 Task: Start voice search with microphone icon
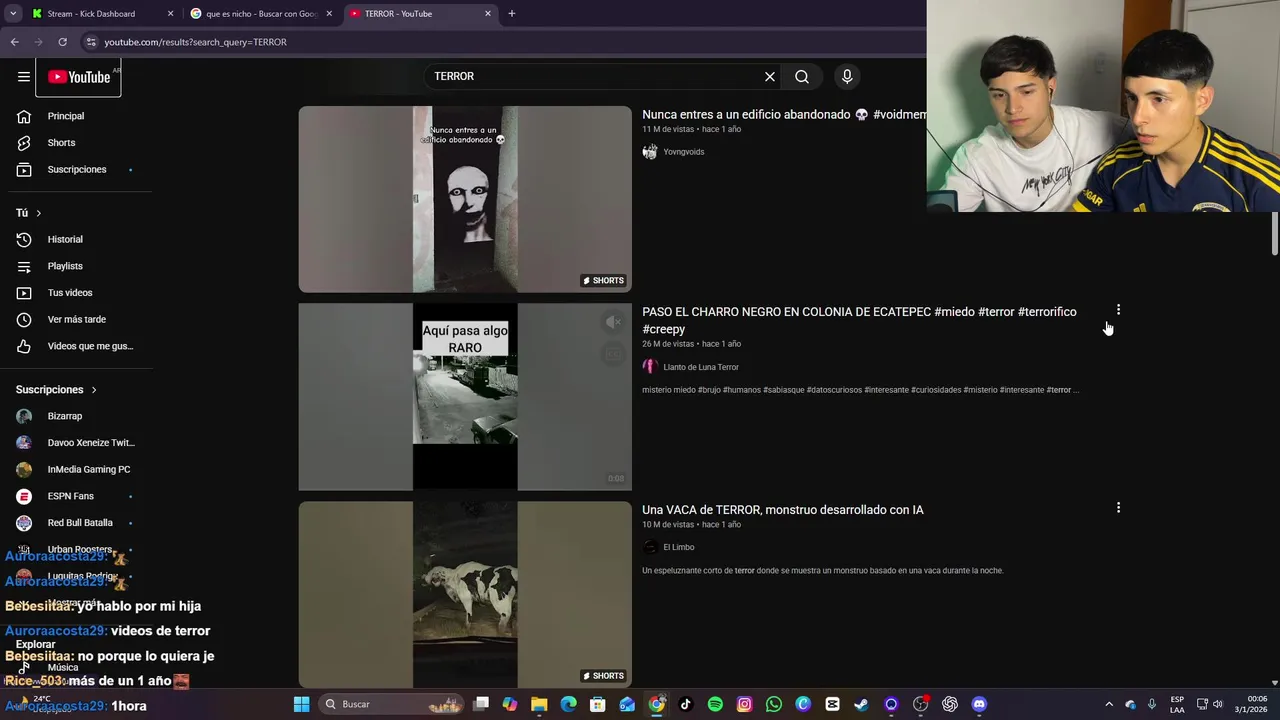point(847,77)
